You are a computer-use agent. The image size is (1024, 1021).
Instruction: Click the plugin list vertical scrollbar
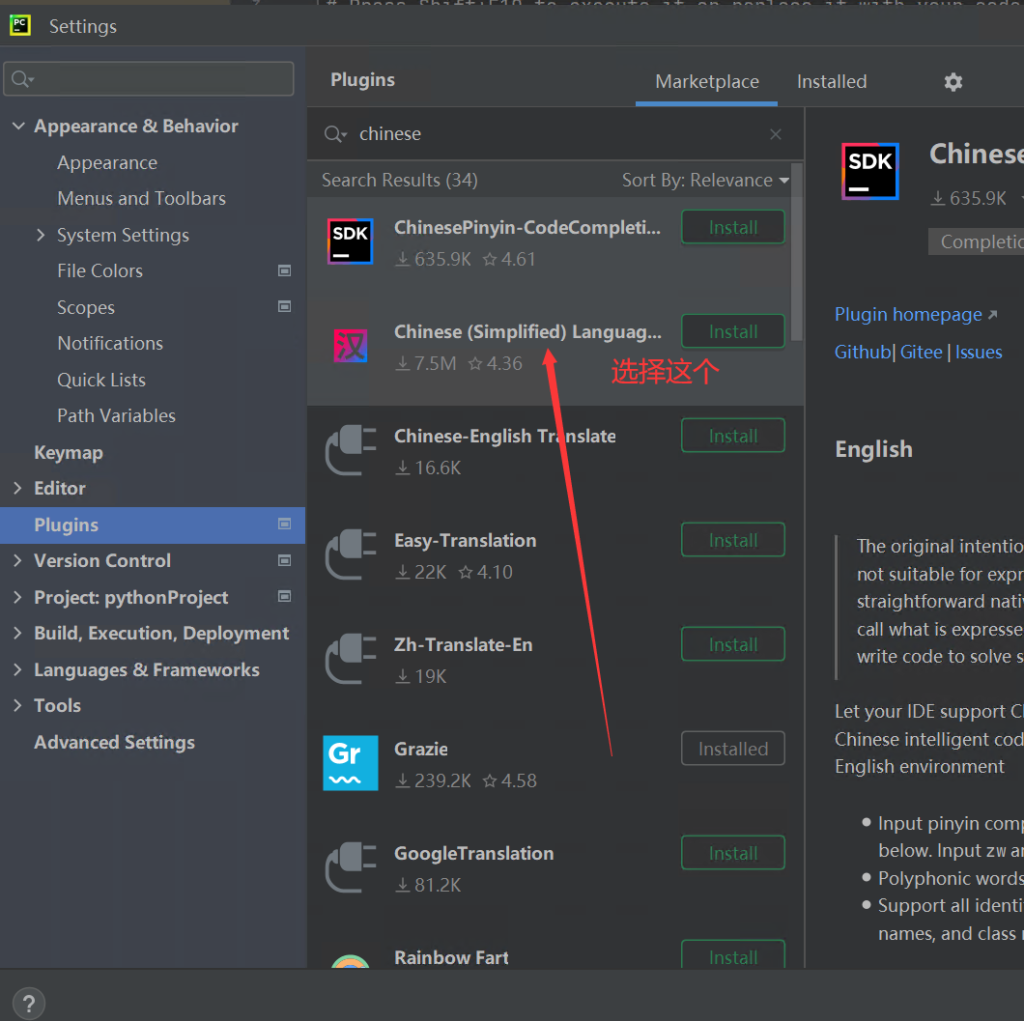tap(797, 252)
